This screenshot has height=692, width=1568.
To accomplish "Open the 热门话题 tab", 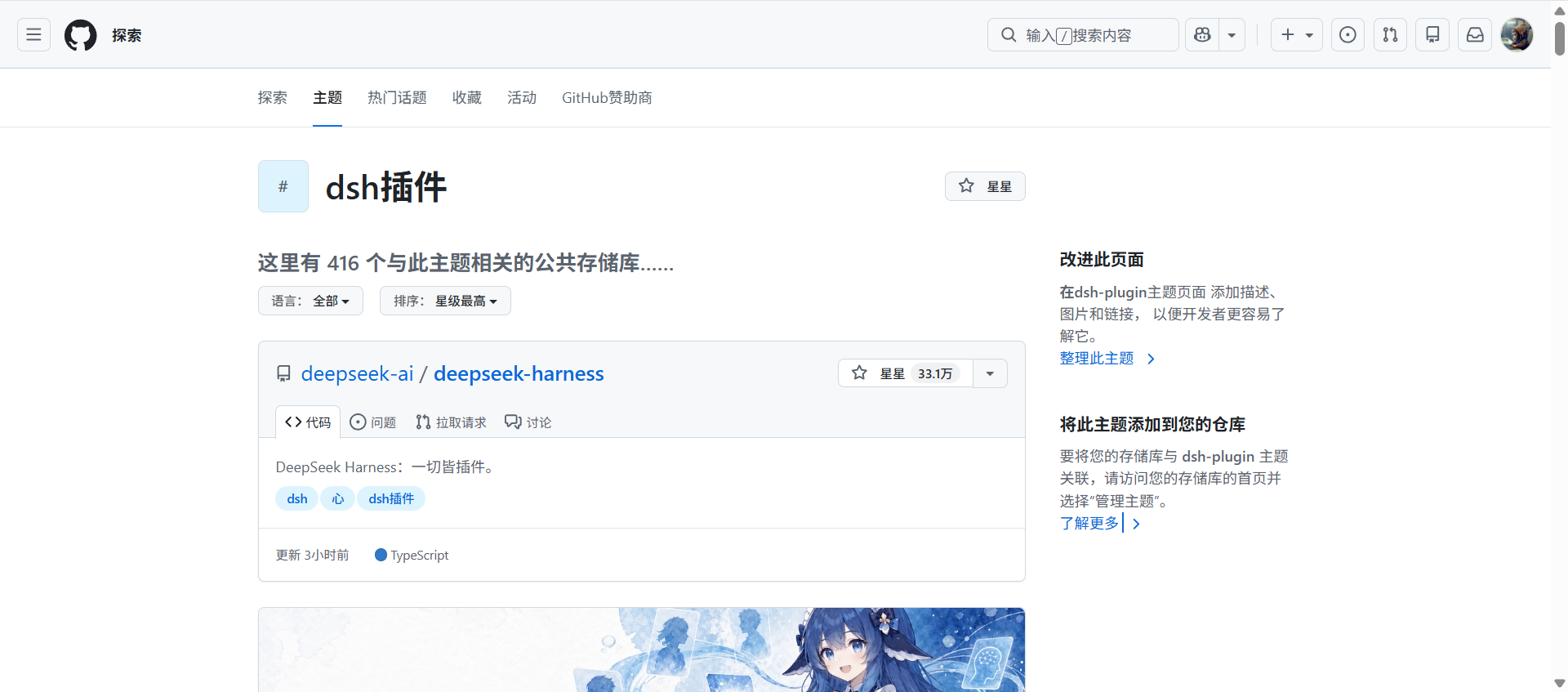I will point(397,98).
